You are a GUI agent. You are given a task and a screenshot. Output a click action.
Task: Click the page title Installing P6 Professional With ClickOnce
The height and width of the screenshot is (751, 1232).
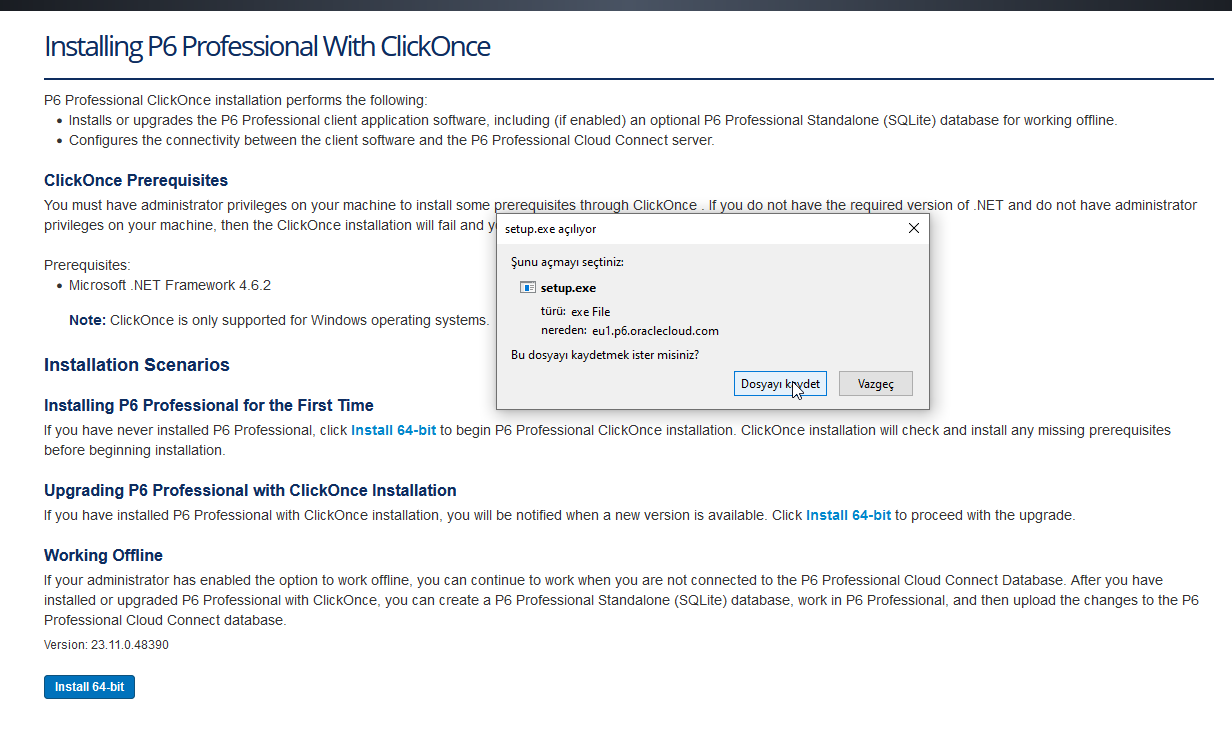[x=267, y=47]
